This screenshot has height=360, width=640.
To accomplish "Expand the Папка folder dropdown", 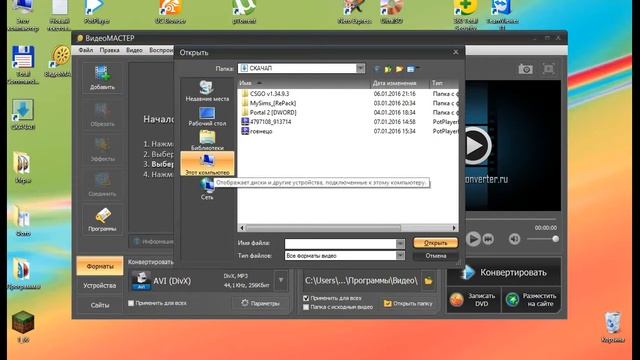I will [360, 68].
